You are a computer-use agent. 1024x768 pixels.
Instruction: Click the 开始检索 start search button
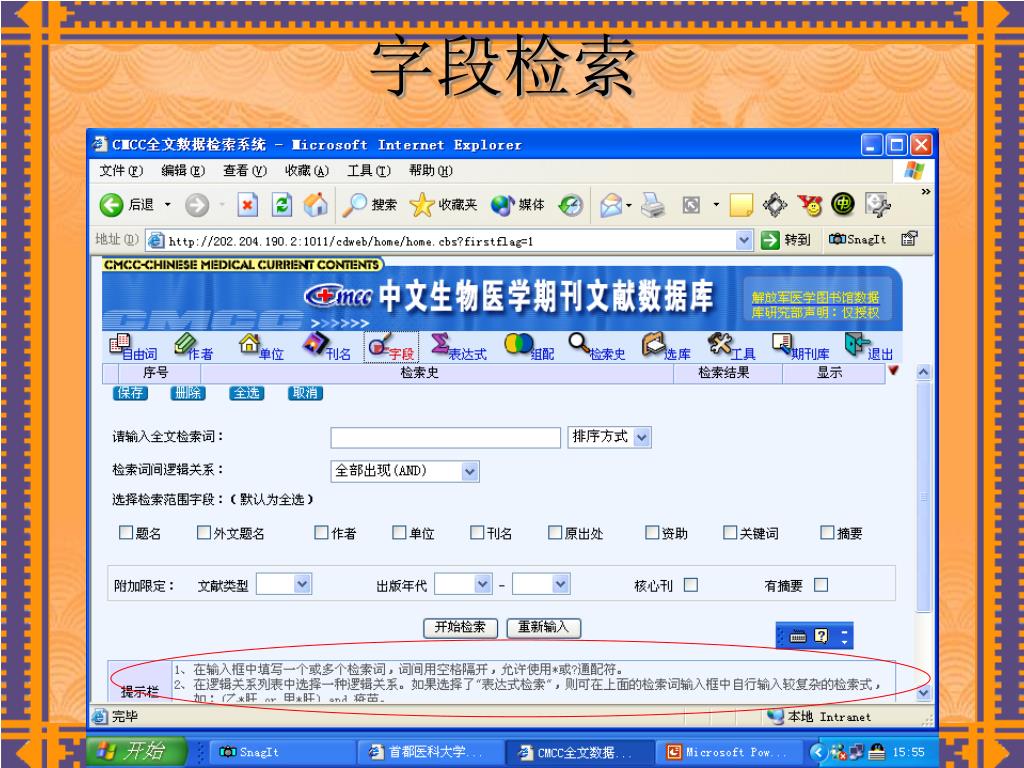(x=460, y=628)
